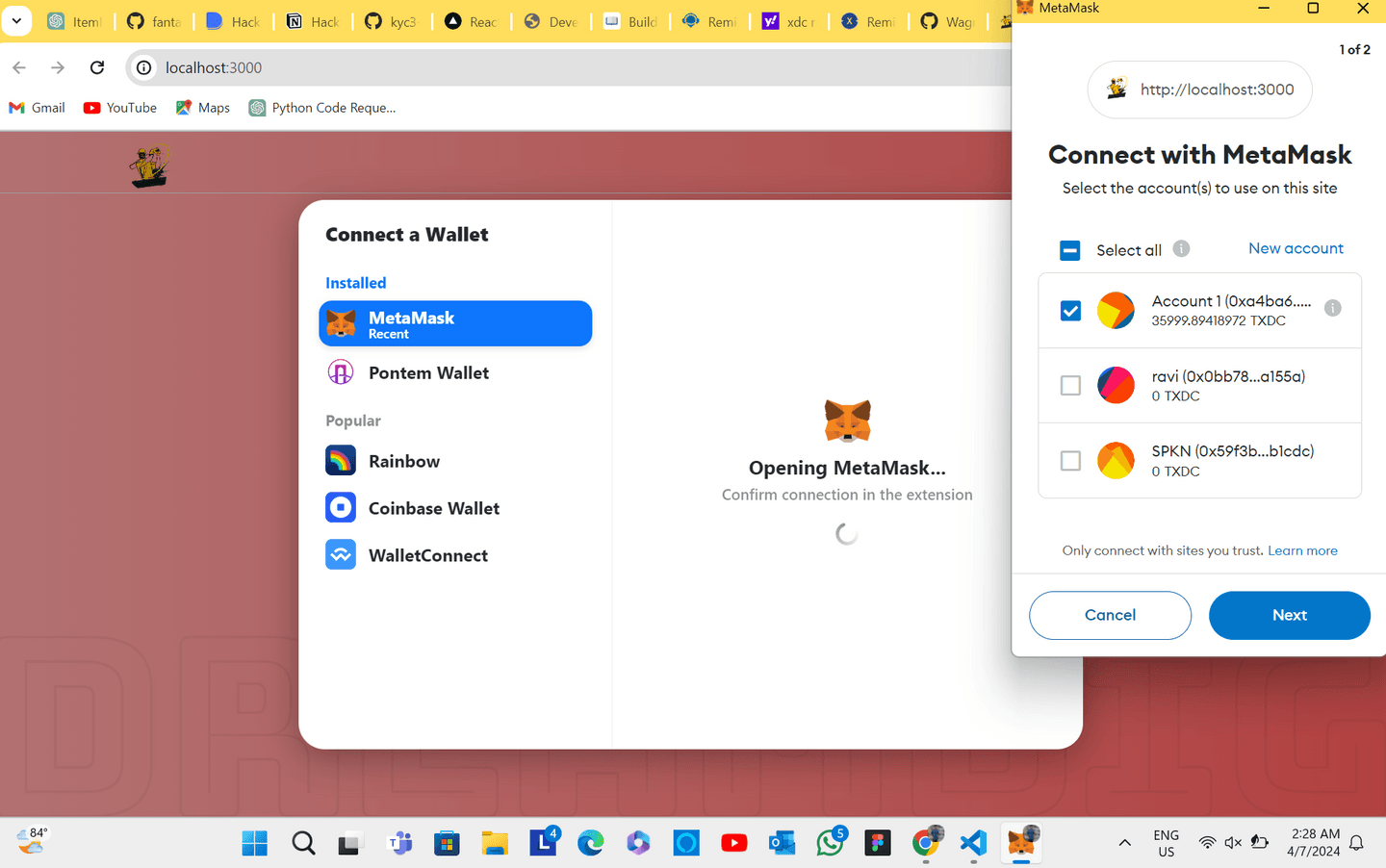
Task: Open the YouTube bookmark
Action: point(120,108)
